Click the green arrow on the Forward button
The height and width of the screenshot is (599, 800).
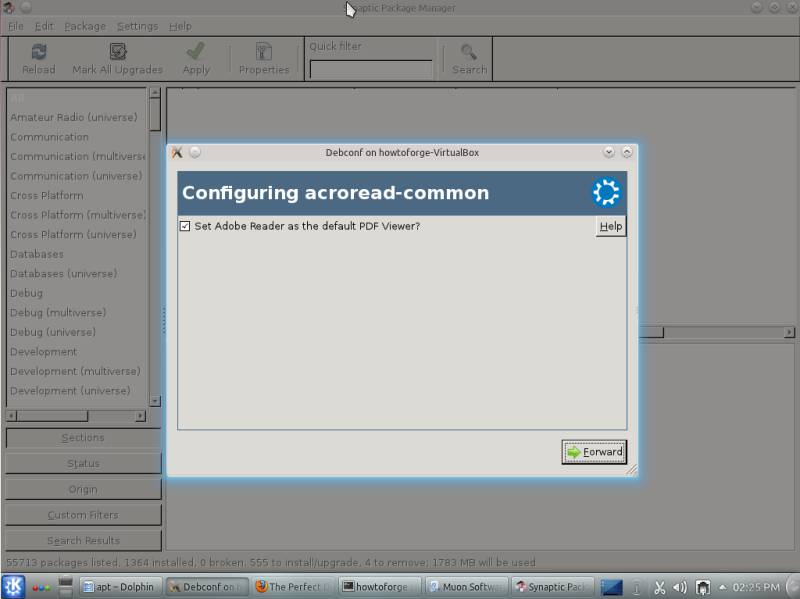[574, 452]
